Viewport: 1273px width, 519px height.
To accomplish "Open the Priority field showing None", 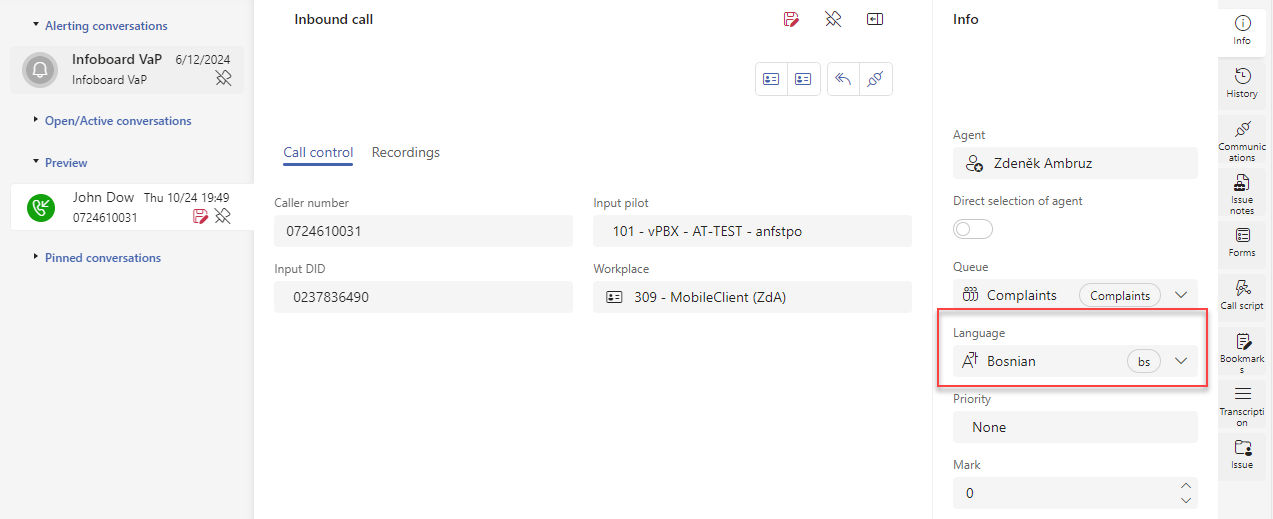I will click(x=1075, y=427).
